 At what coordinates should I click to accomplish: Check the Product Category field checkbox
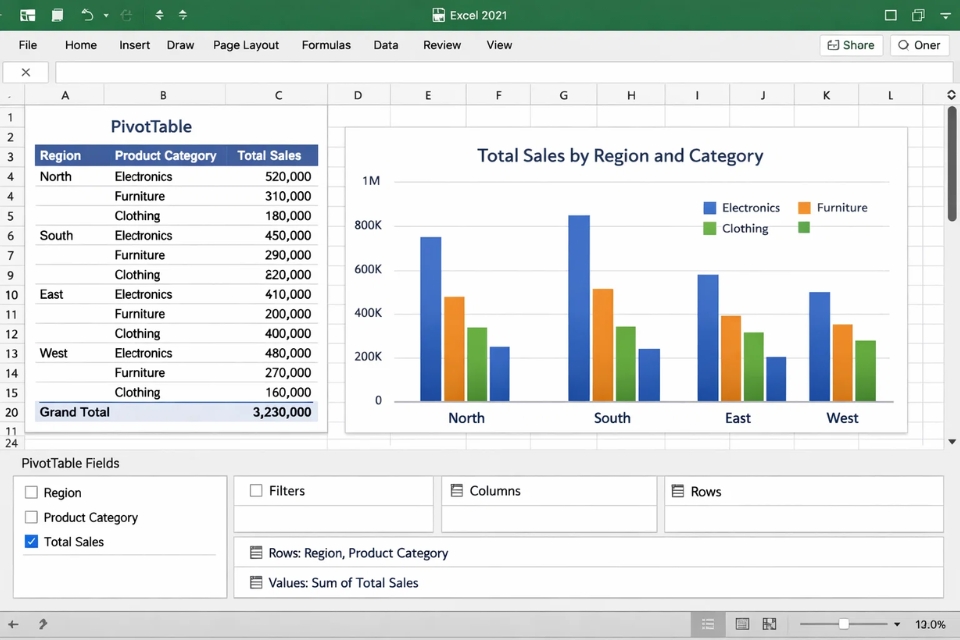click(x=29, y=517)
